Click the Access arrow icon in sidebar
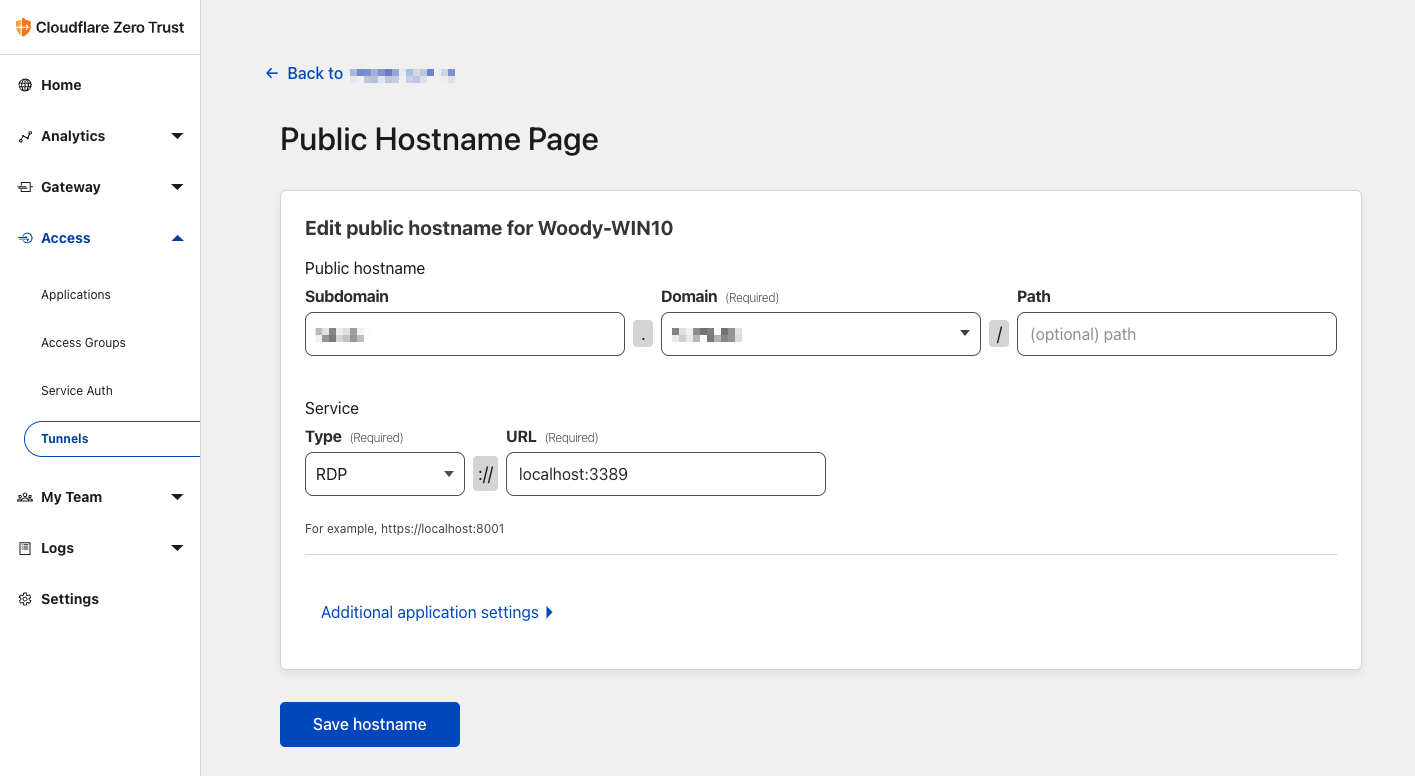This screenshot has height=776, width=1415. pyautogui.click(x=26, y=238)
